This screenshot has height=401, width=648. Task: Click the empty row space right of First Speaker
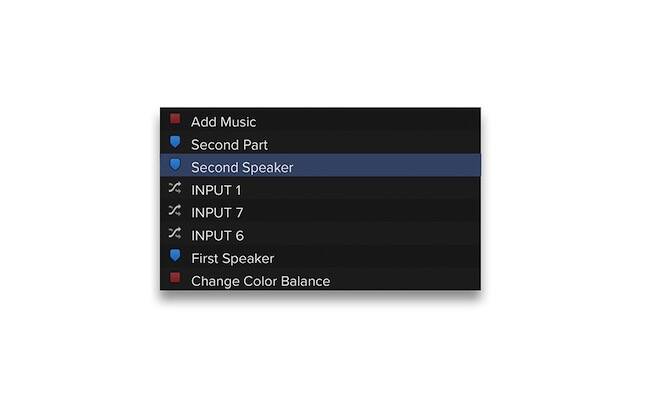click(x=378, y=258)
